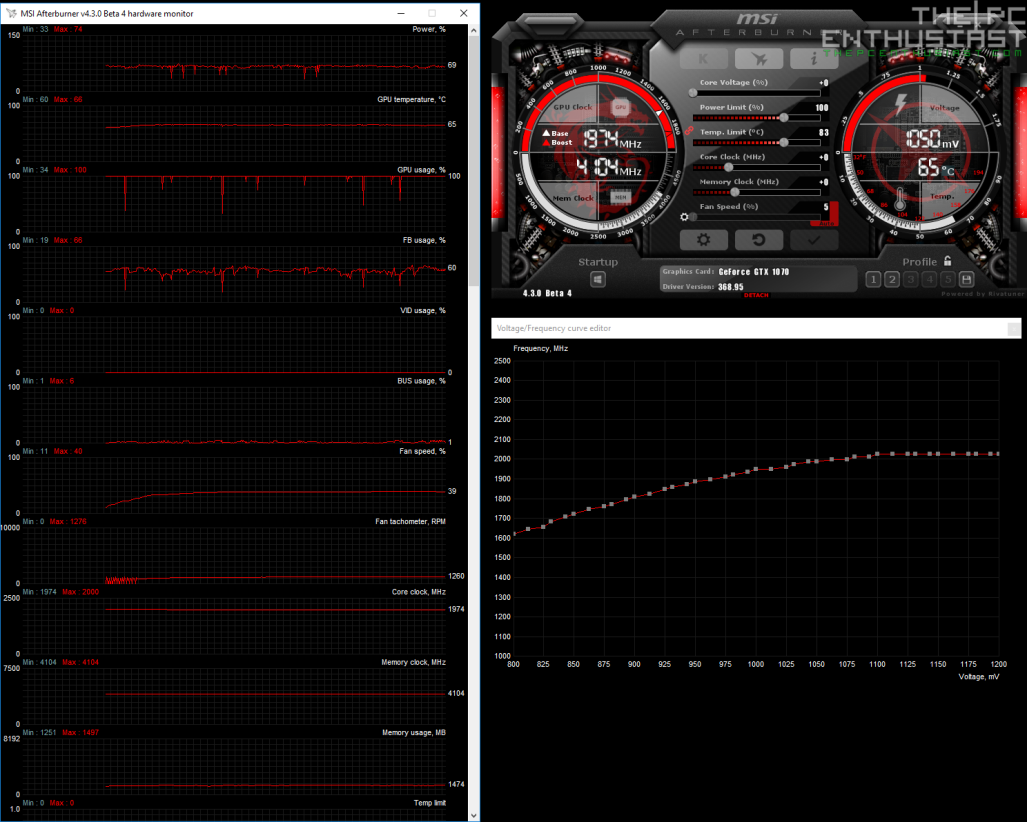Screen dimensions: 1027x822
Task: Click the Memory Clock slider handle
Action: click(735, 193)
